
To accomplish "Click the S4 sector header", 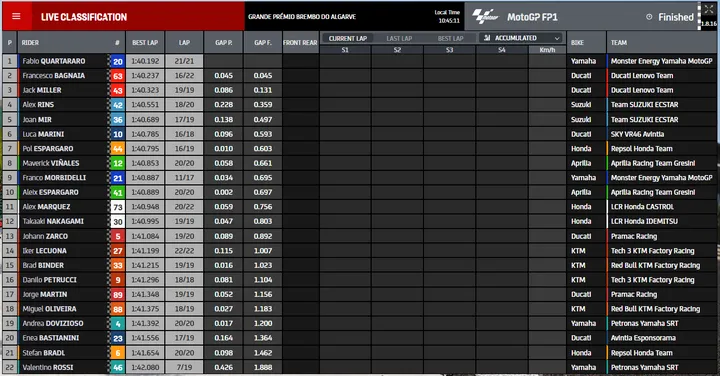I will click(x=502, y=50).
